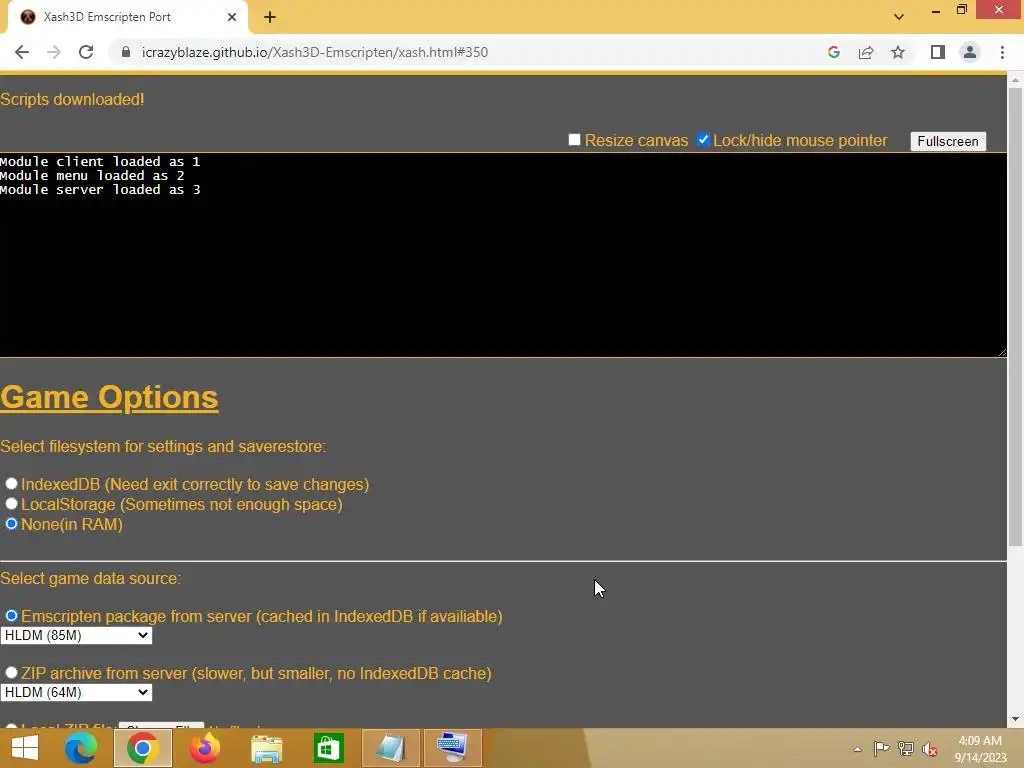This screenshot has height=768, width=1024.
Task: Open Action Center flag icon
Action: [x=881, y=748]
